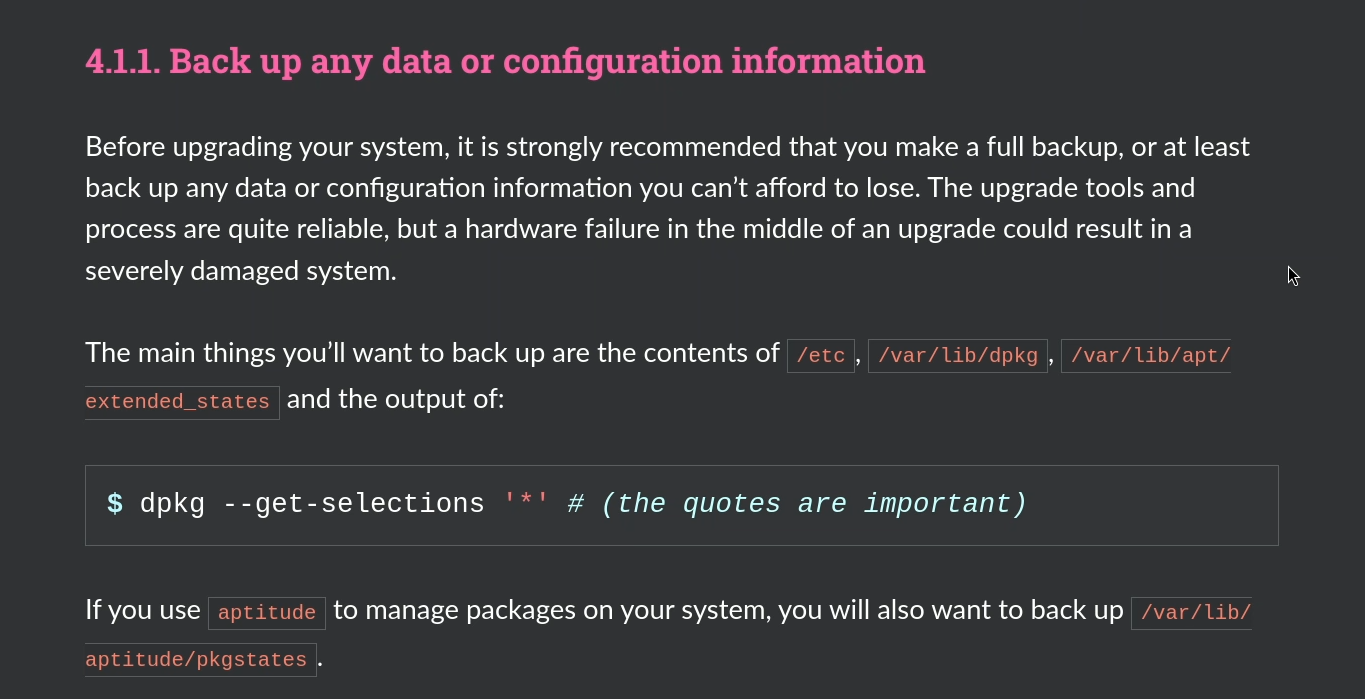Click the text "If you use" before aptitude
This screenshot has width=1365, height=699.
click(143, 610)
